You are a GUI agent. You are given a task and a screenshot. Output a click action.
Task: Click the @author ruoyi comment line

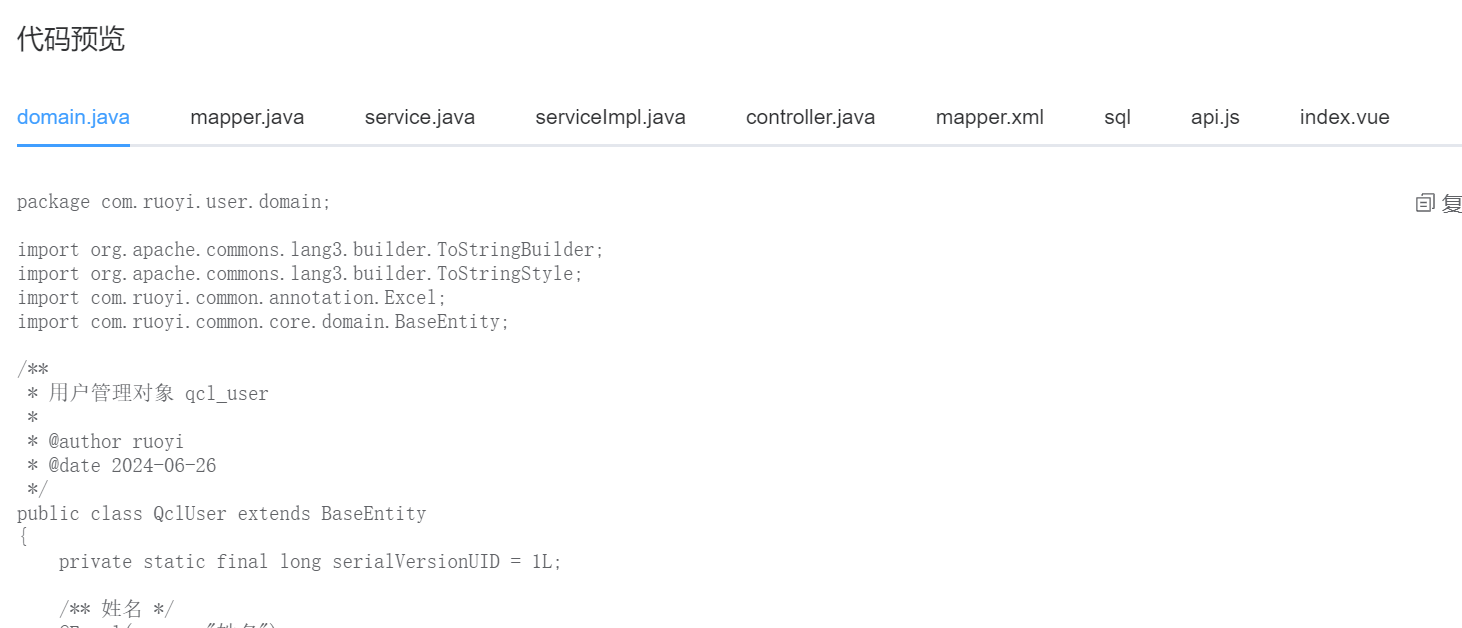coord(112,441)
